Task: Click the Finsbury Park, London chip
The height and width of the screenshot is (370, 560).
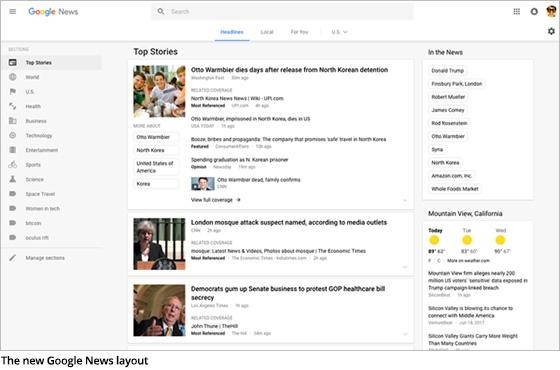Action: 456,84
